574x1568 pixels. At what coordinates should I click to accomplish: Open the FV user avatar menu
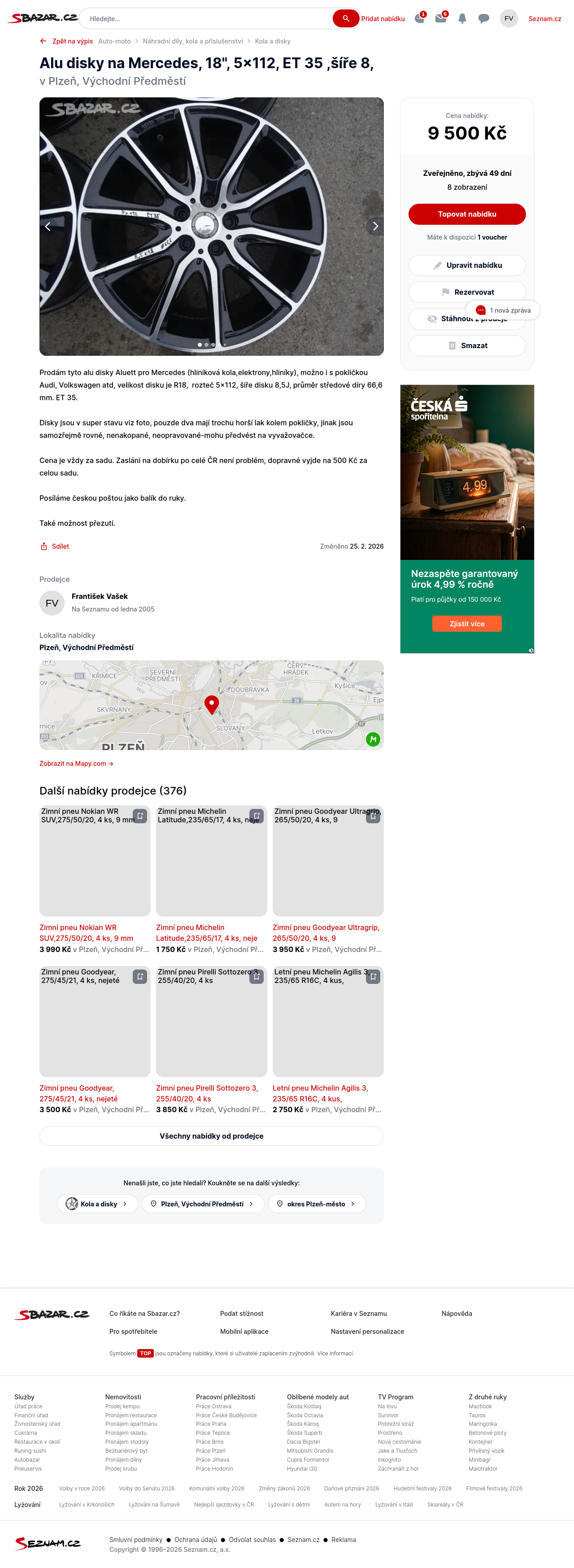(x=509, y=18)
